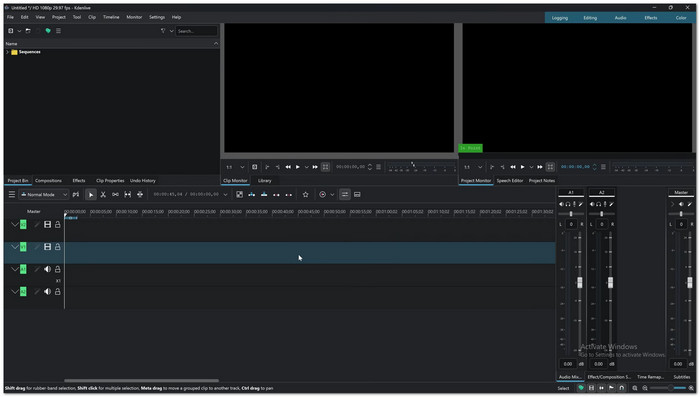Click the Project Bin search field
Viewport: 700px width, 397px height.
click(x=196, y=31)
